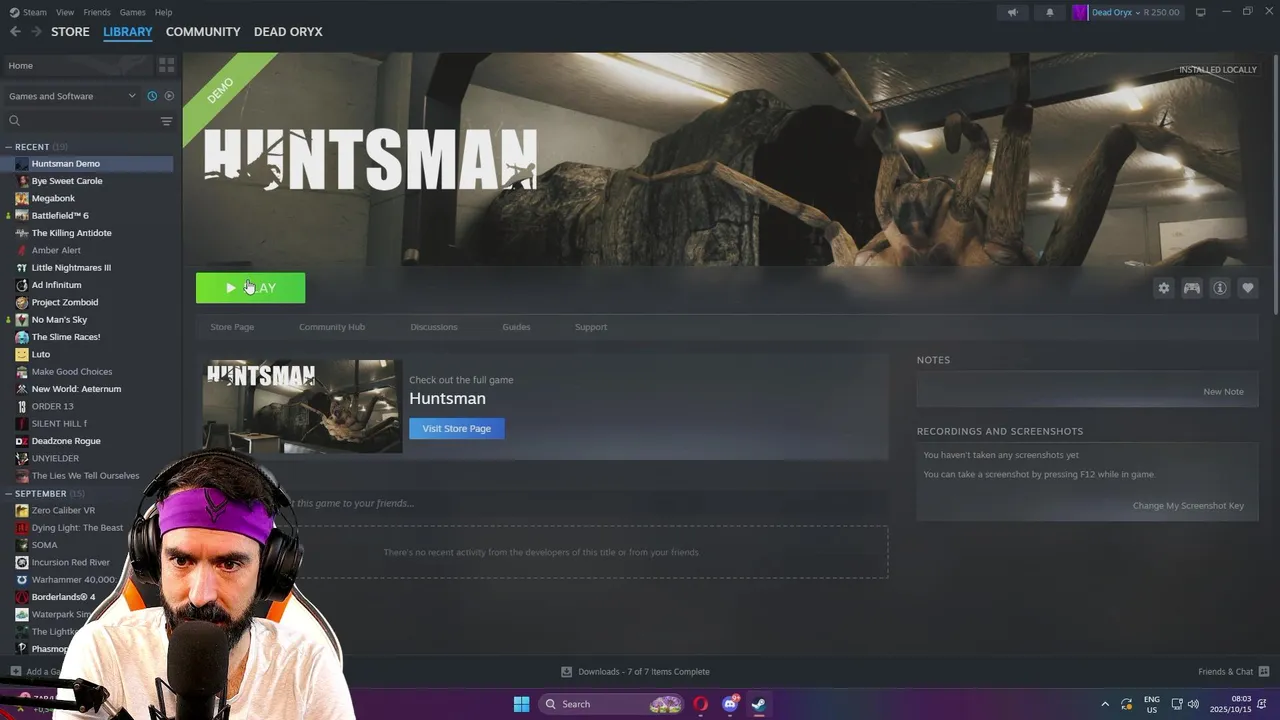Click the R 250.00 wallet balance
The width and height of the screenshot is (1280, 720).
[1161, 12]
